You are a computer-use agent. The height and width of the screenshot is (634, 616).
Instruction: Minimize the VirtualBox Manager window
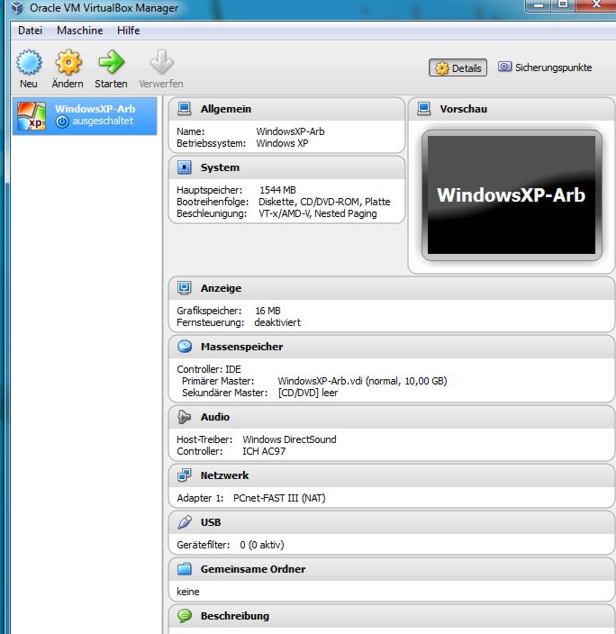pyautogui.click(x=539, y=5)
